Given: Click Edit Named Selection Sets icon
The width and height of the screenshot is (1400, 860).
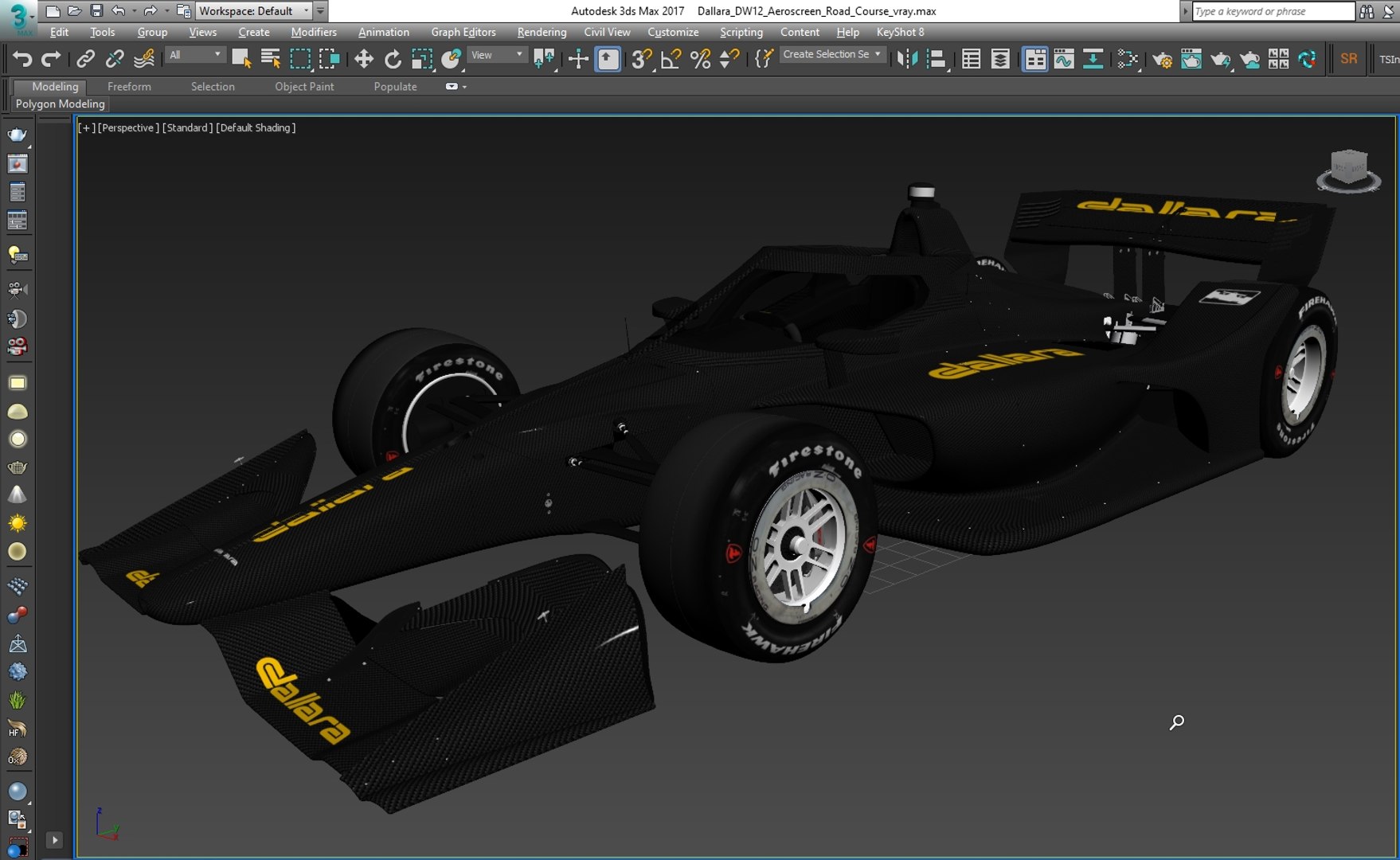Looking at the screenshot, I should pyautogui.click(x=763, y=59).
